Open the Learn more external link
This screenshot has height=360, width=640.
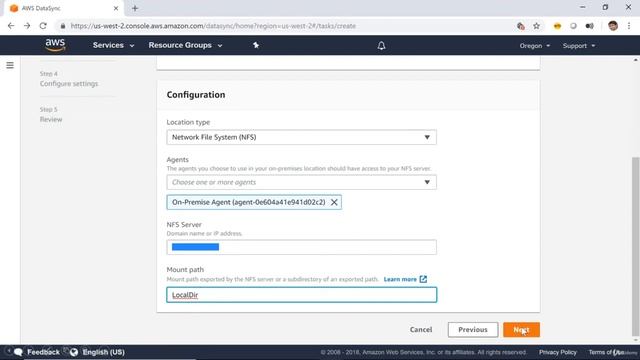pyautogui.click(x=405, y=279)
